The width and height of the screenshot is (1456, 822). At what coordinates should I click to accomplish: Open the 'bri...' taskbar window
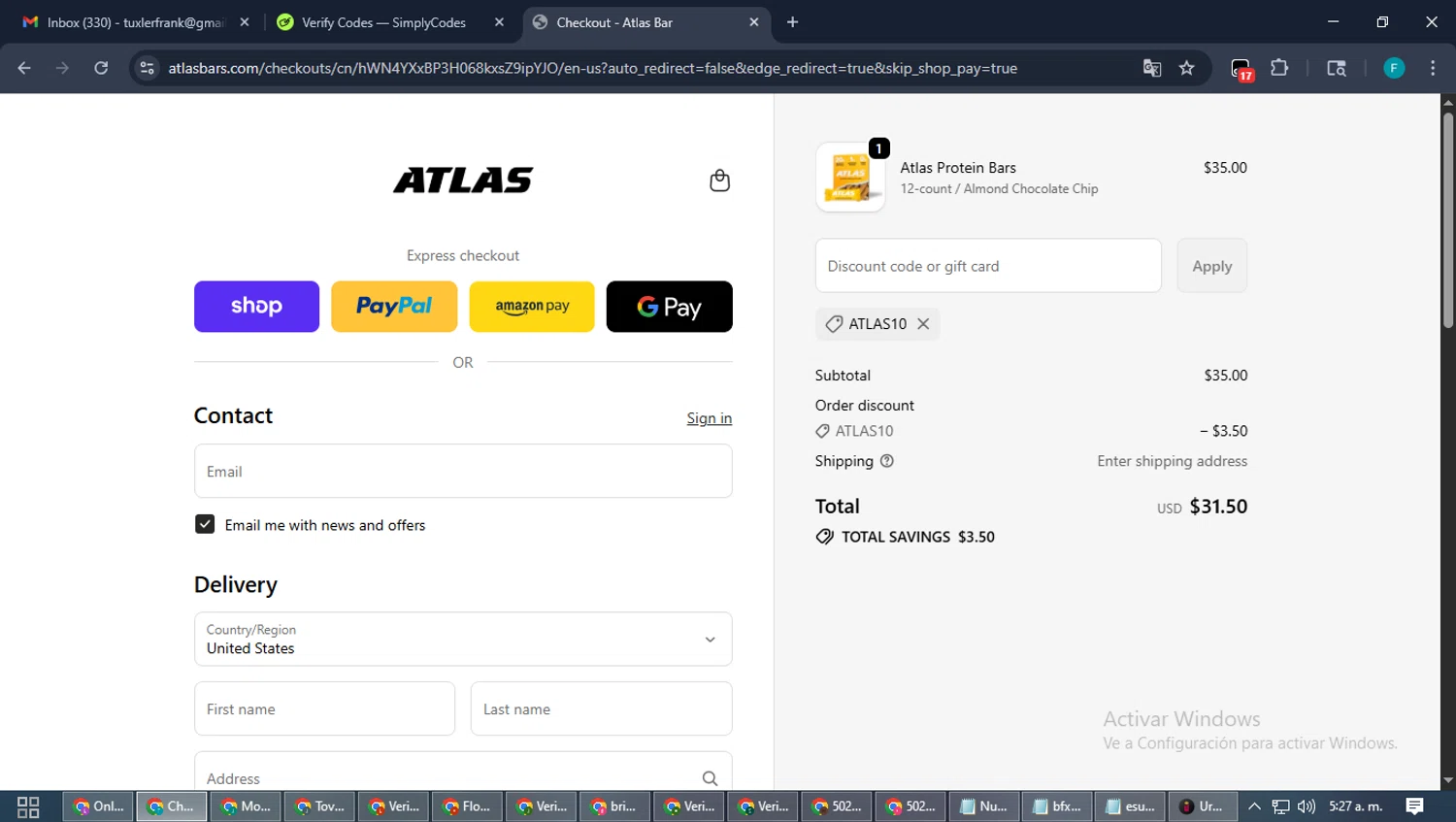coord(614,806)
